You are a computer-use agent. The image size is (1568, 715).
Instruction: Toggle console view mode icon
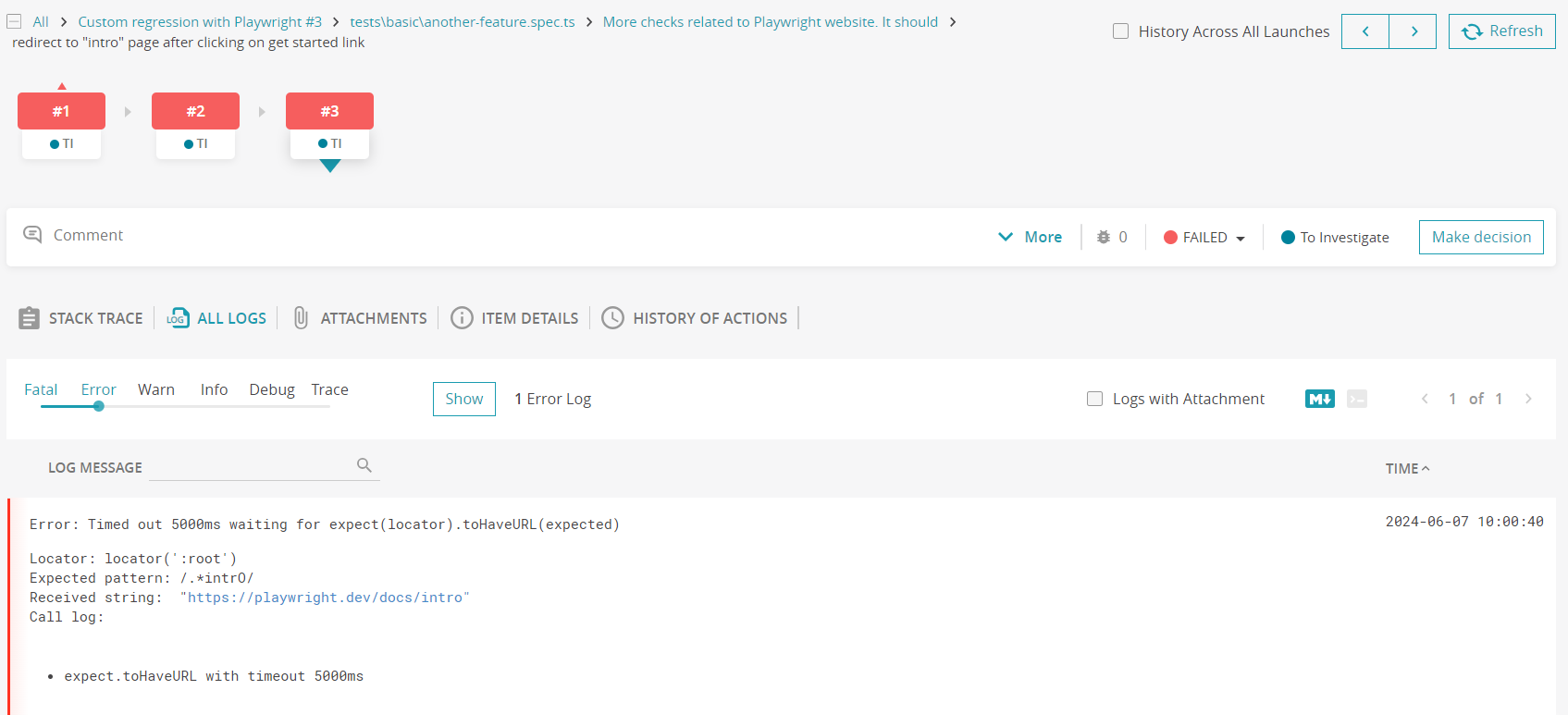[x=1357, y=399]
